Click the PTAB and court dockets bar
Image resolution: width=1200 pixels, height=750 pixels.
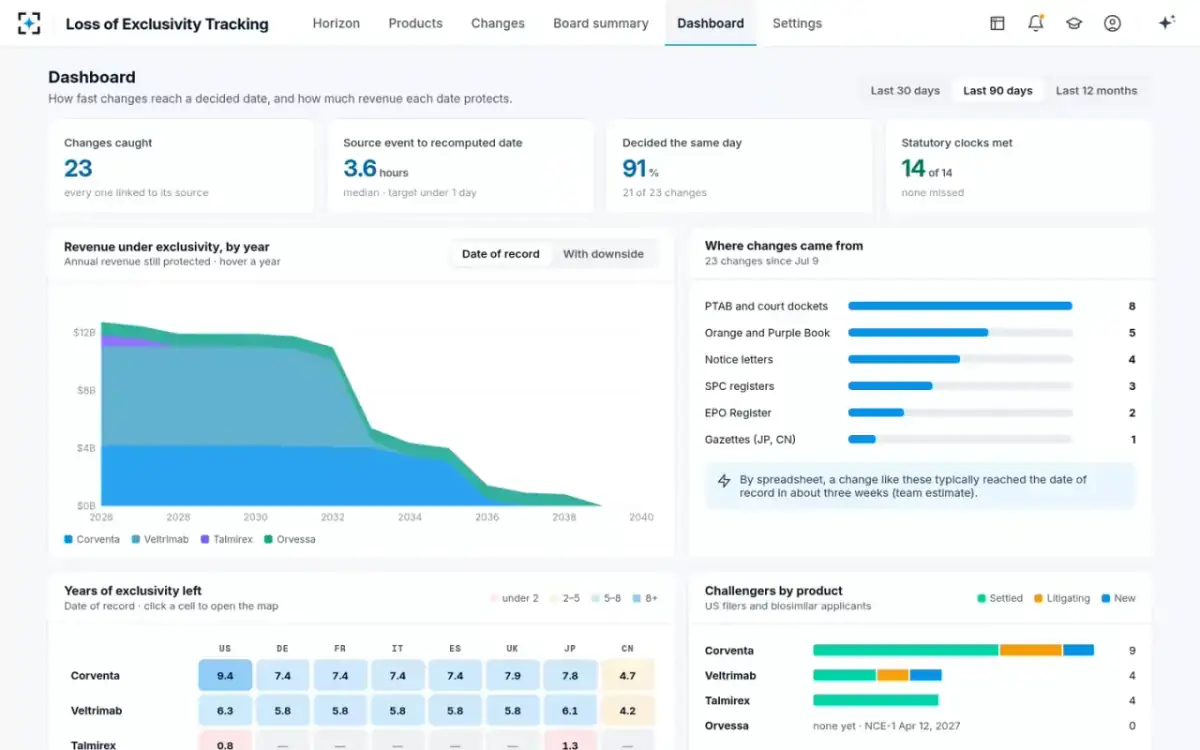click(x=960, y=306)
